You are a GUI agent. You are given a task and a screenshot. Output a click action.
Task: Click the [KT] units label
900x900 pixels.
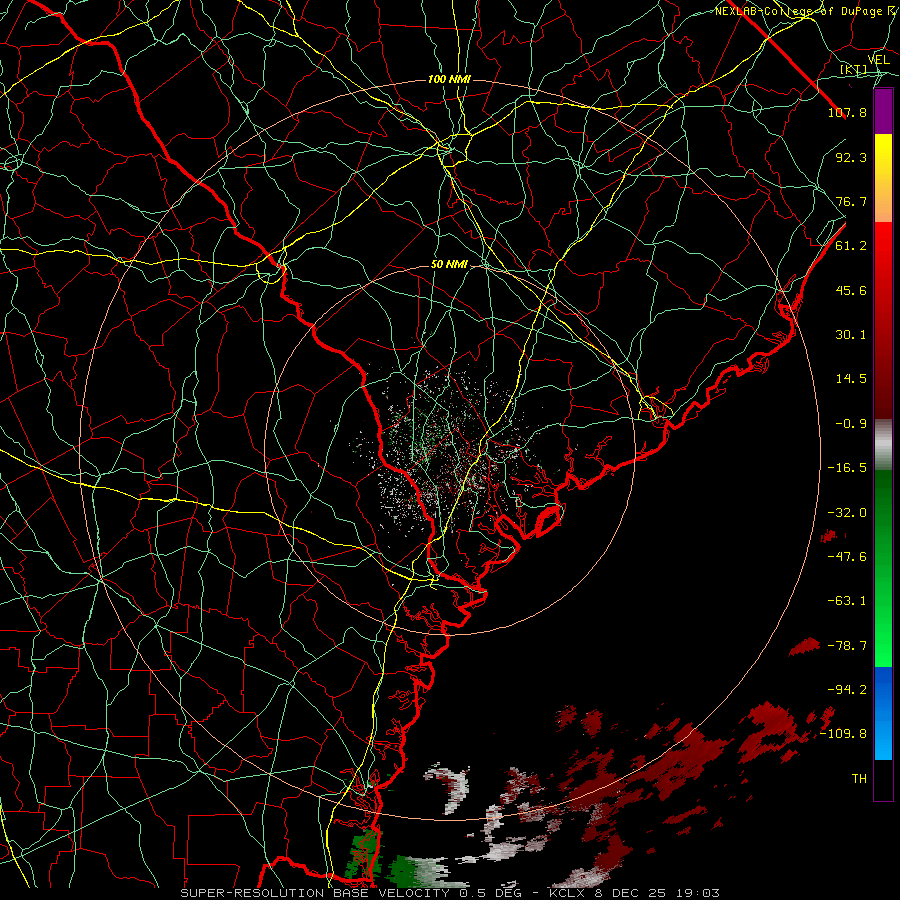854,69
